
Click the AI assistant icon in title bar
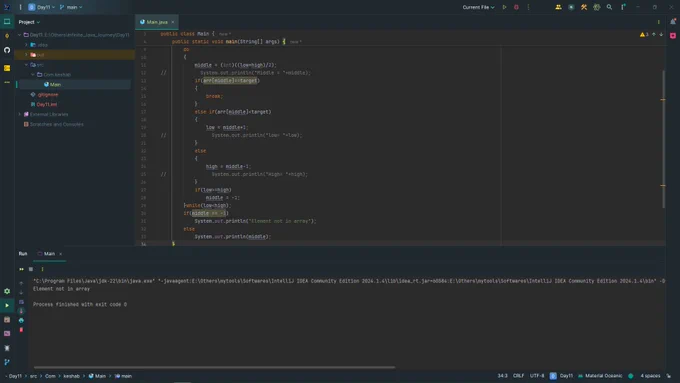(571, 7)
